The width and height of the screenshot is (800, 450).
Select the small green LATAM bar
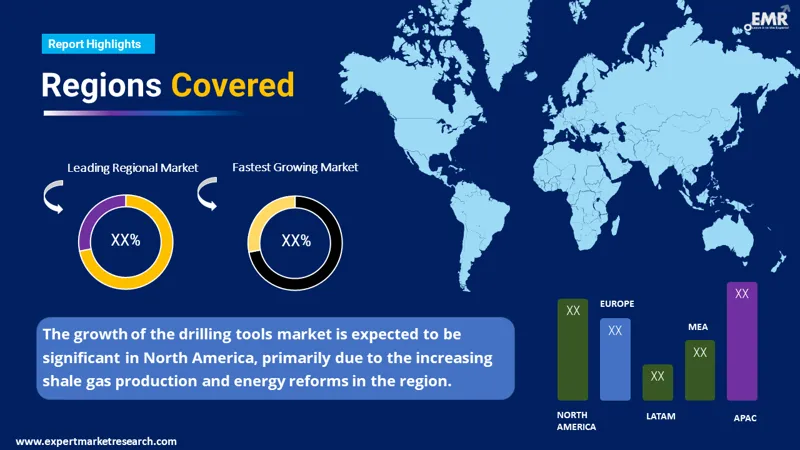(x=657, y=382)
